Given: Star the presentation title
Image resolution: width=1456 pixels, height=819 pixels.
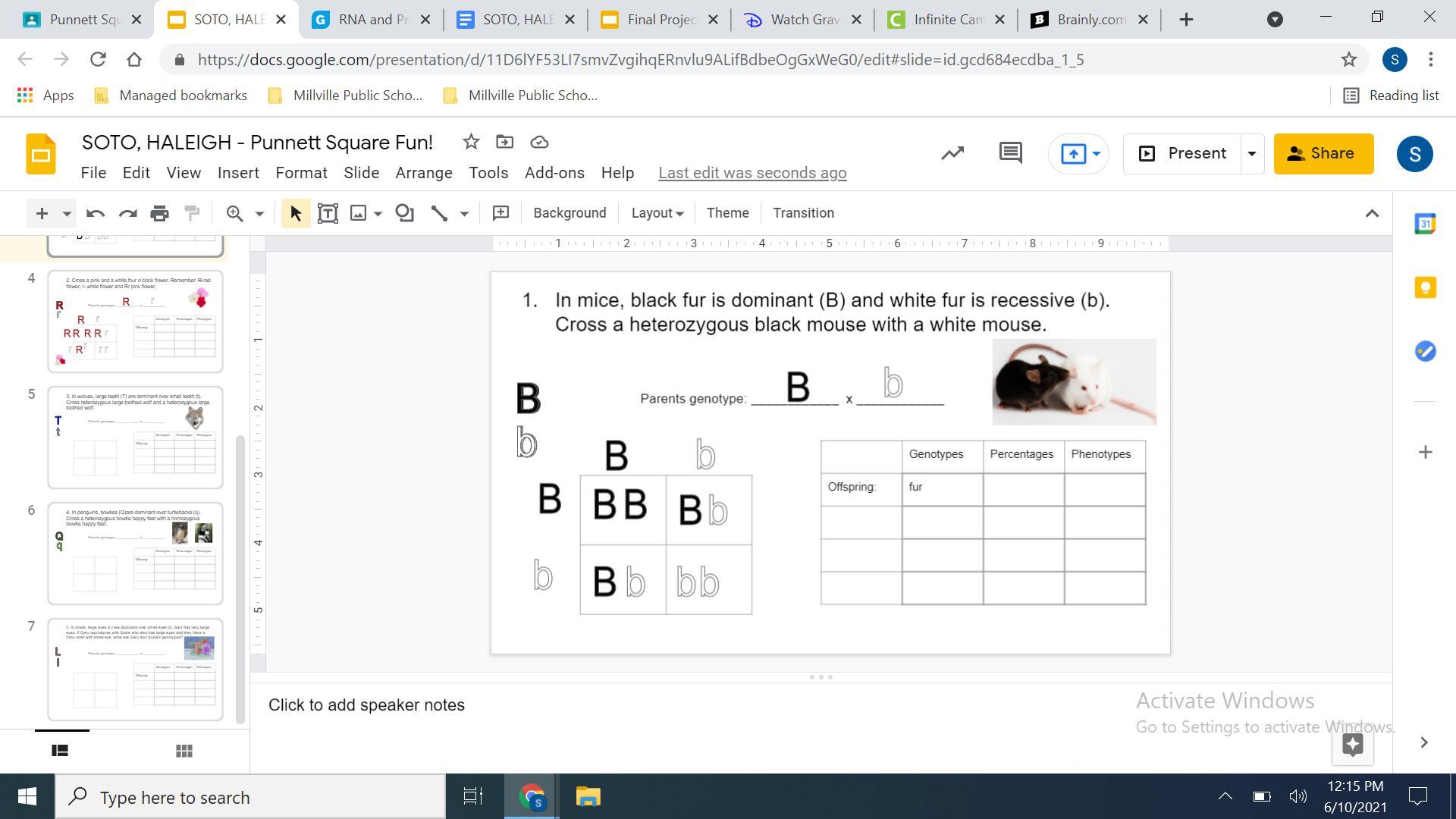Looking at the screenshot, I should 471,142.
